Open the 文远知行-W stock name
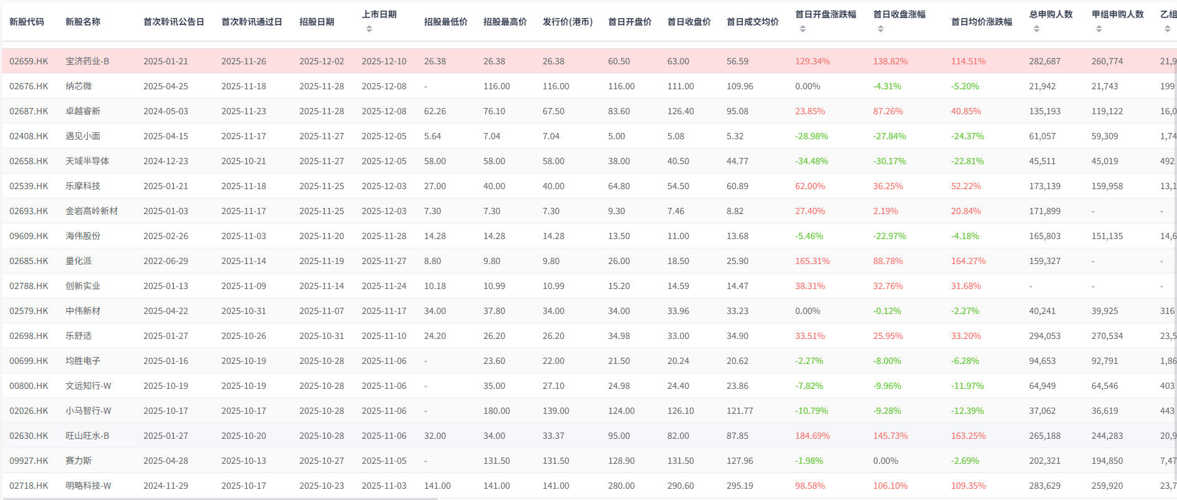 pos(89,386)
